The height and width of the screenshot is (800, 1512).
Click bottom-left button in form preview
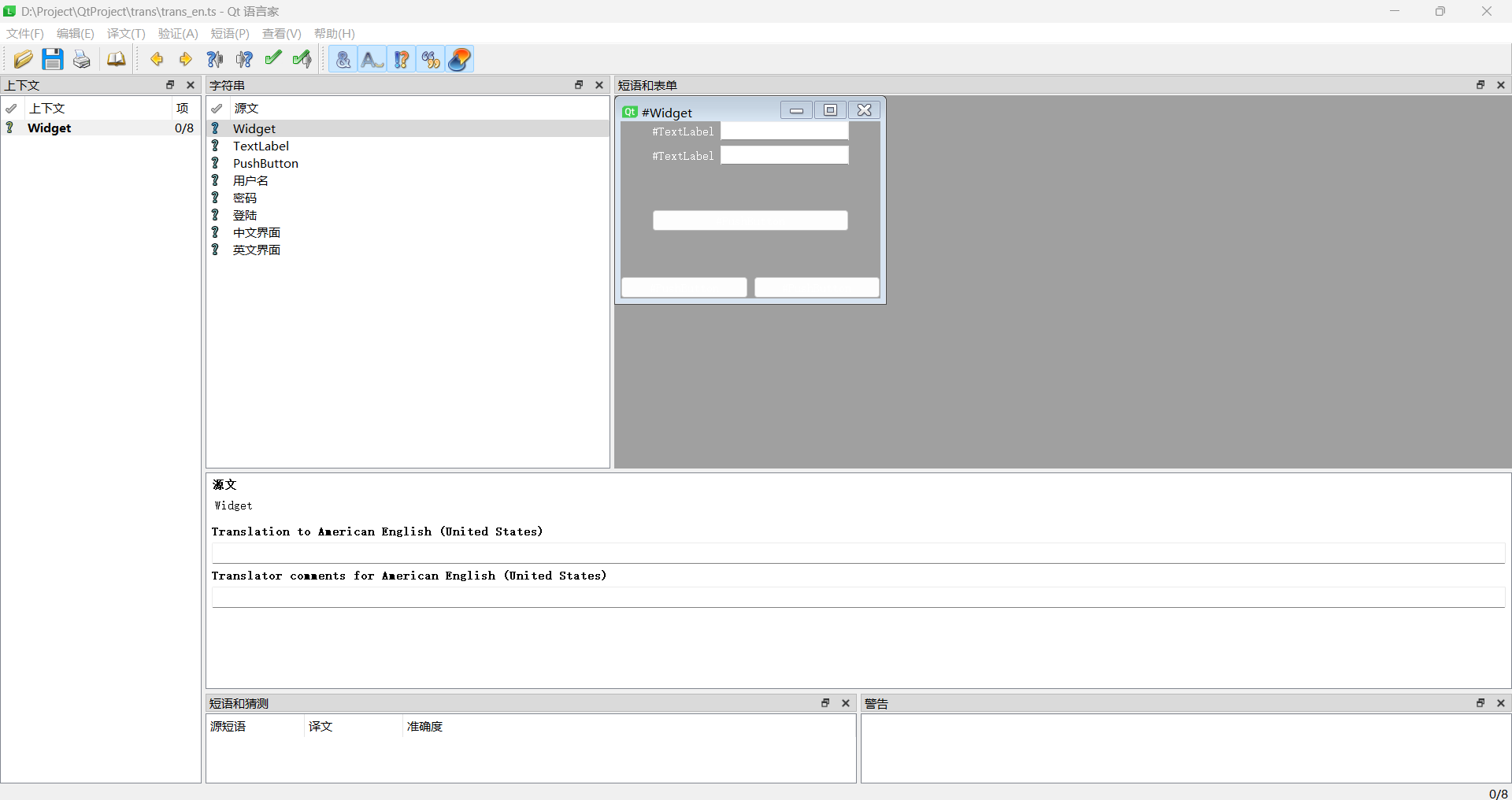(684, 287)
